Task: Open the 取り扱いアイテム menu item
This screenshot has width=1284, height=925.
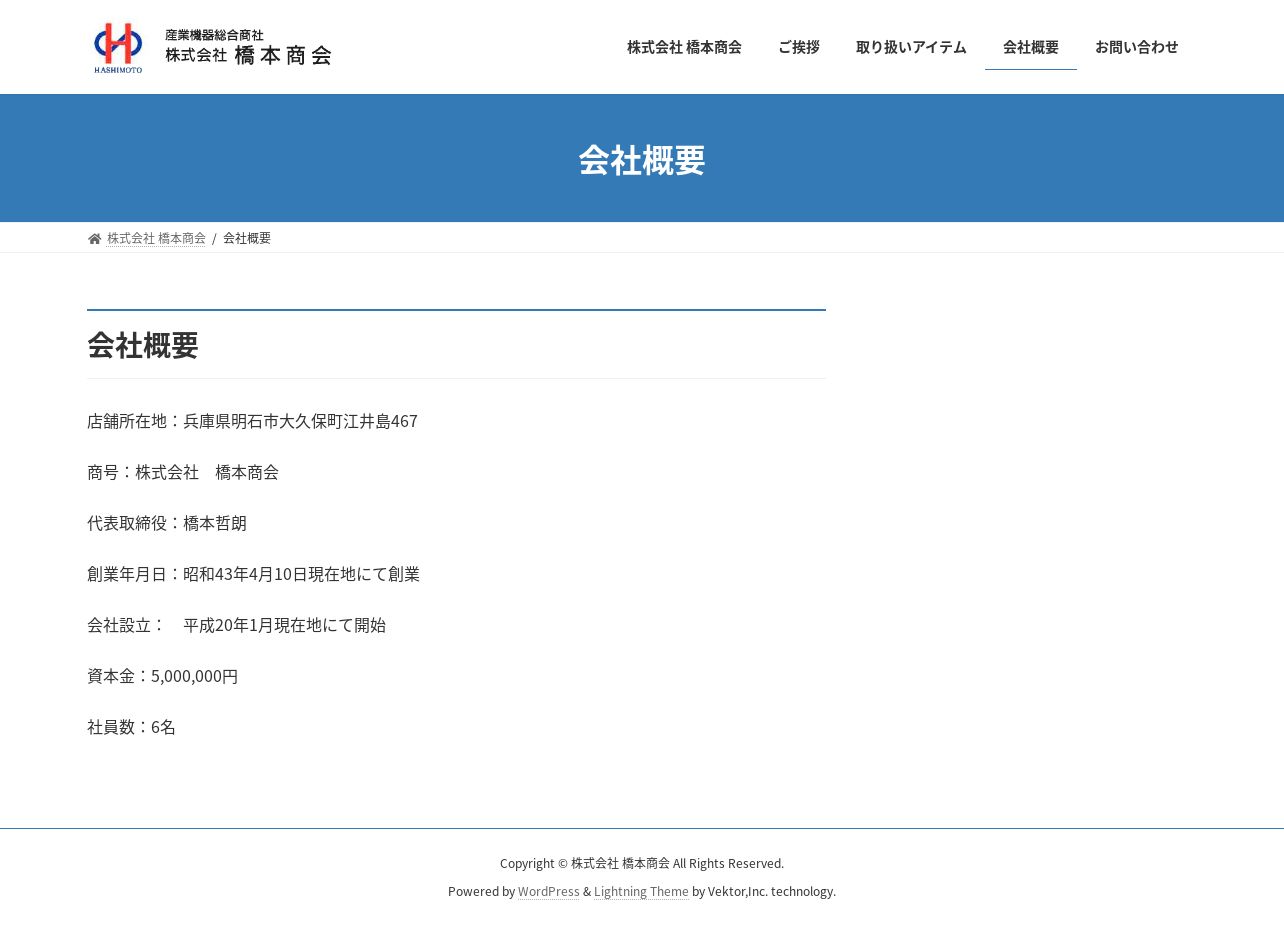Action: [x=911, y=47]
